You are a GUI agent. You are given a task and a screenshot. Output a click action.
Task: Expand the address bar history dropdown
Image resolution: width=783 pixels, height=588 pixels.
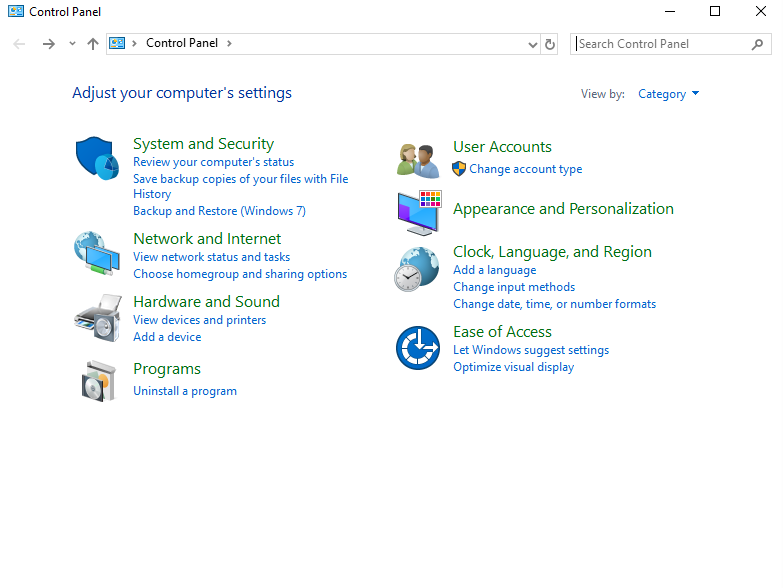pyautogui.click(x=532, y=44)
